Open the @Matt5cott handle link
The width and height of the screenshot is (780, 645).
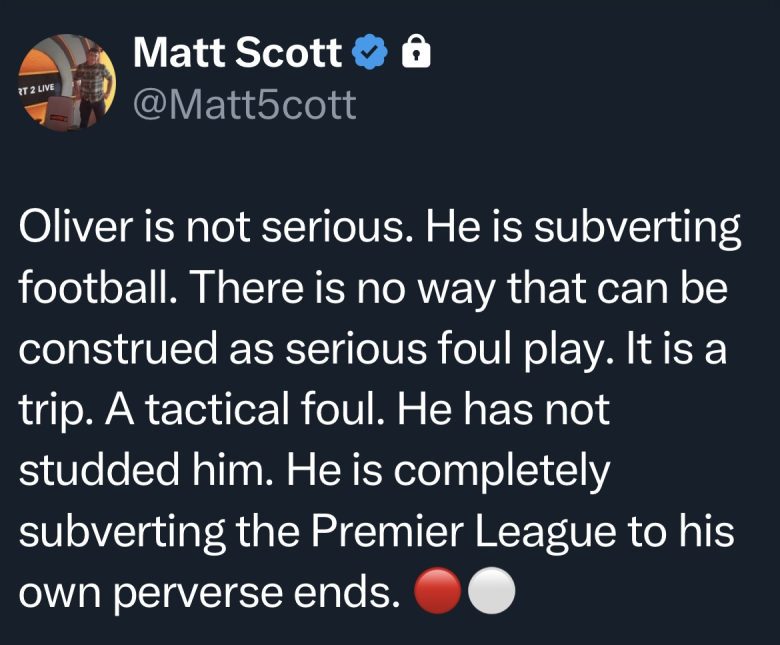(x=244, y=103)
